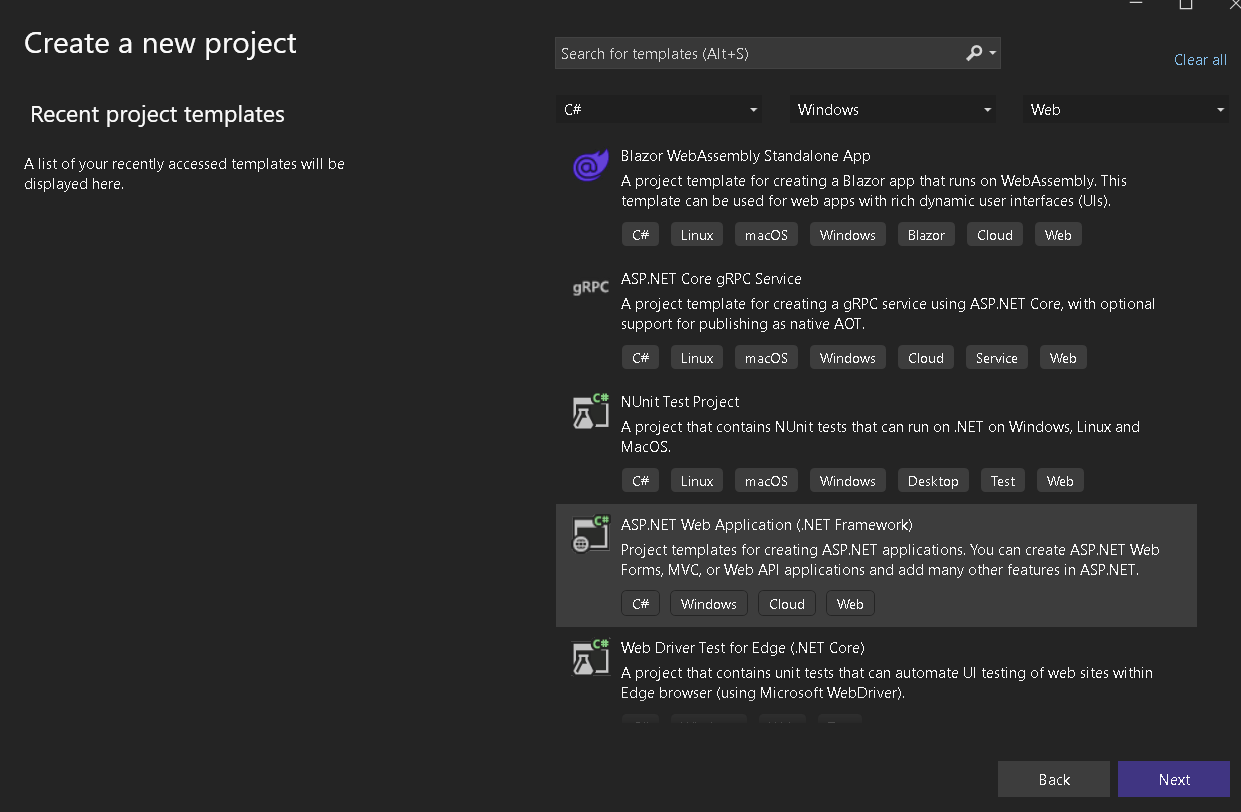
Task: Click the magnifying glass search icon
Action: [x=974, y=53]
